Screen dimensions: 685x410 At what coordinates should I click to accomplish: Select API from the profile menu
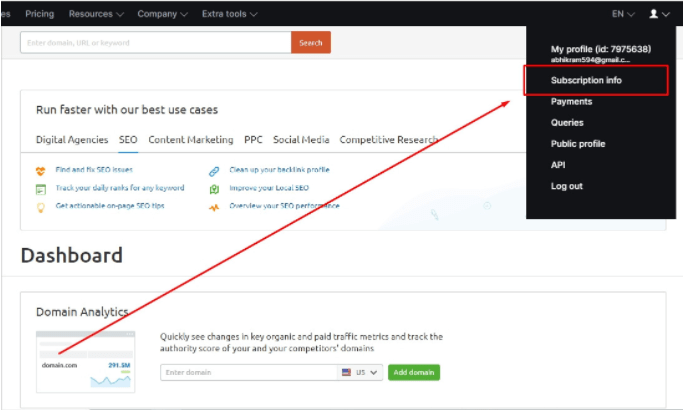tap(558, 165)
